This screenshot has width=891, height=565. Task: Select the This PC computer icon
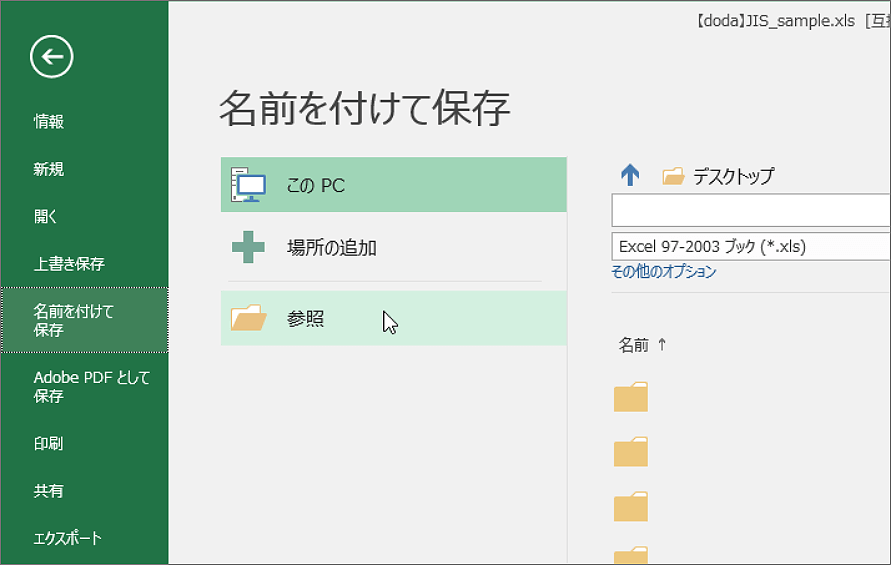(248, 185)
